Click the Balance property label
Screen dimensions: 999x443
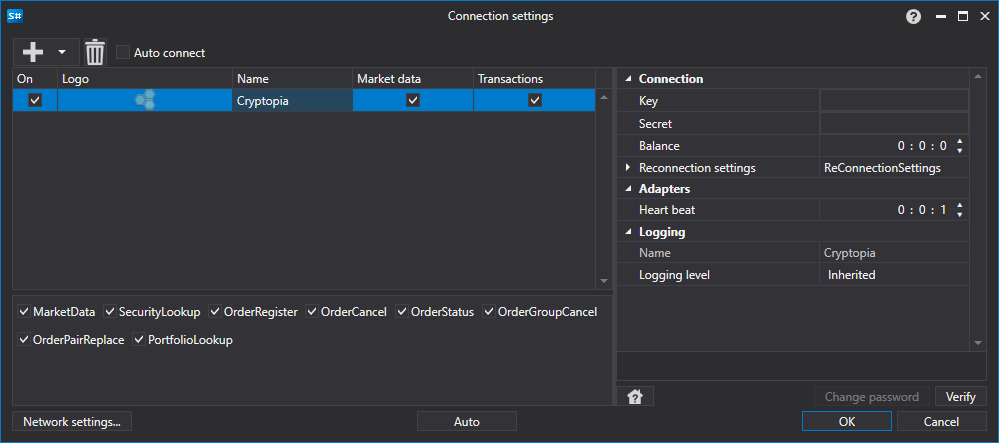(659, 145)
